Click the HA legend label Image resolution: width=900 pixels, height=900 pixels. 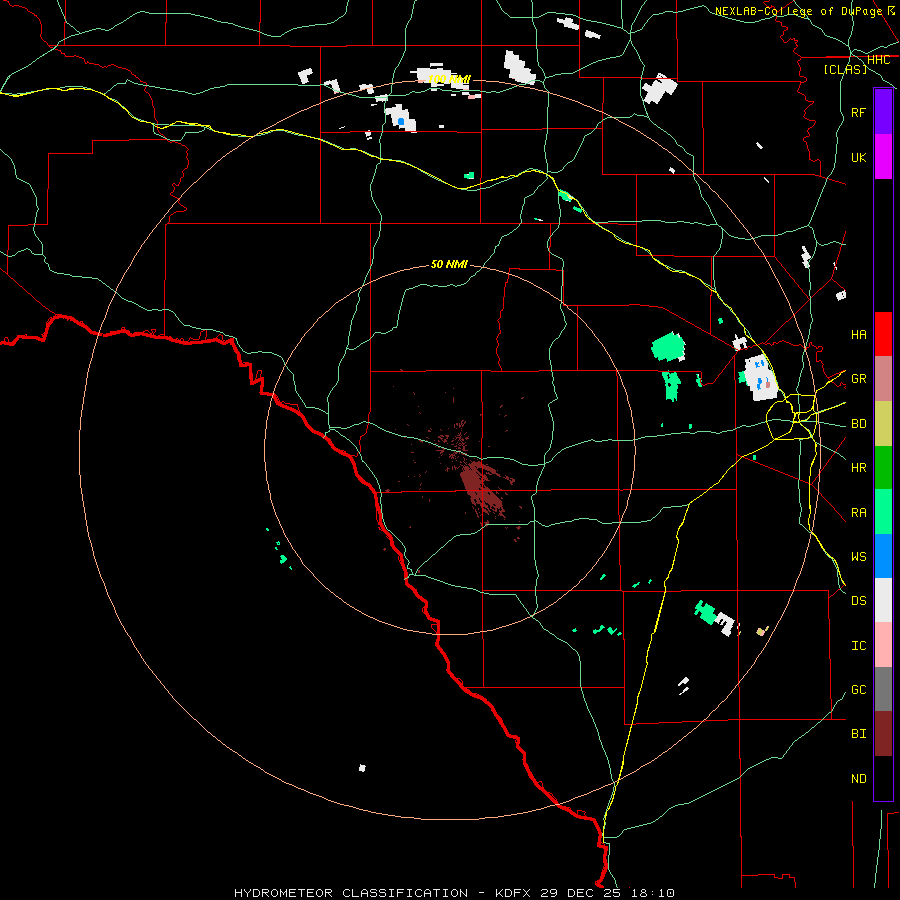[x=858, y=334]
